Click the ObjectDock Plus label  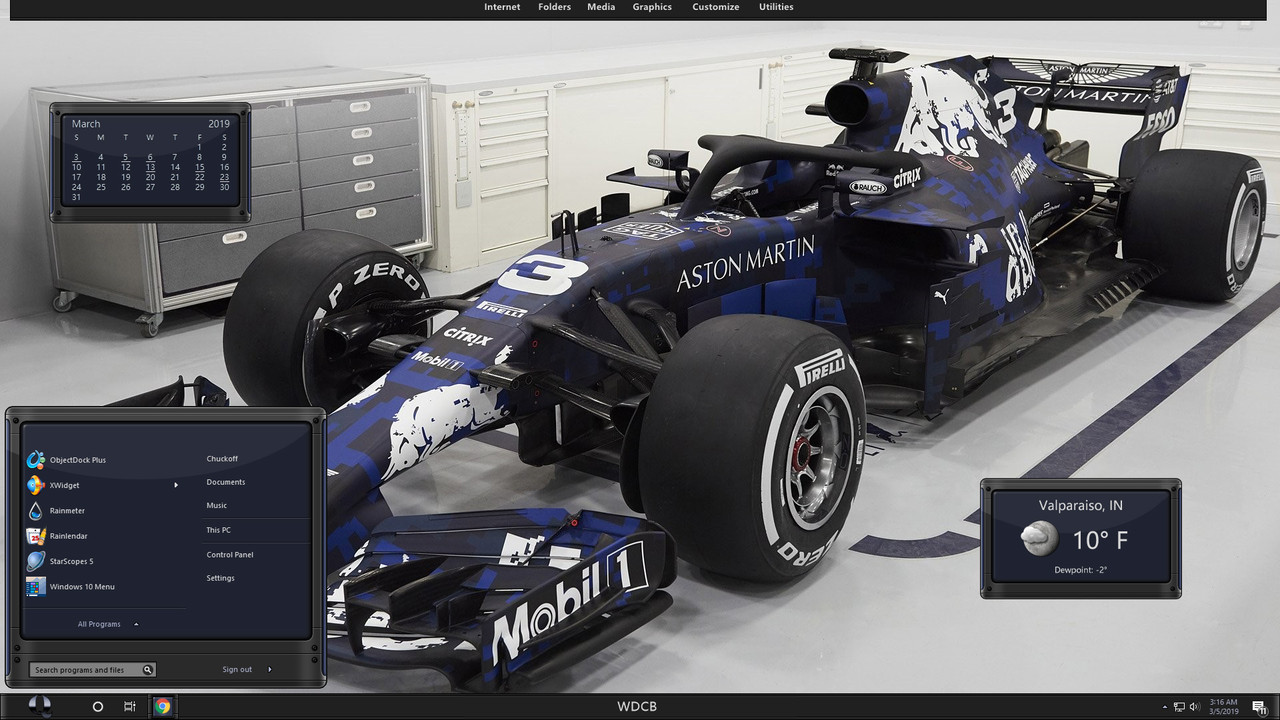(x=78, y=460)
